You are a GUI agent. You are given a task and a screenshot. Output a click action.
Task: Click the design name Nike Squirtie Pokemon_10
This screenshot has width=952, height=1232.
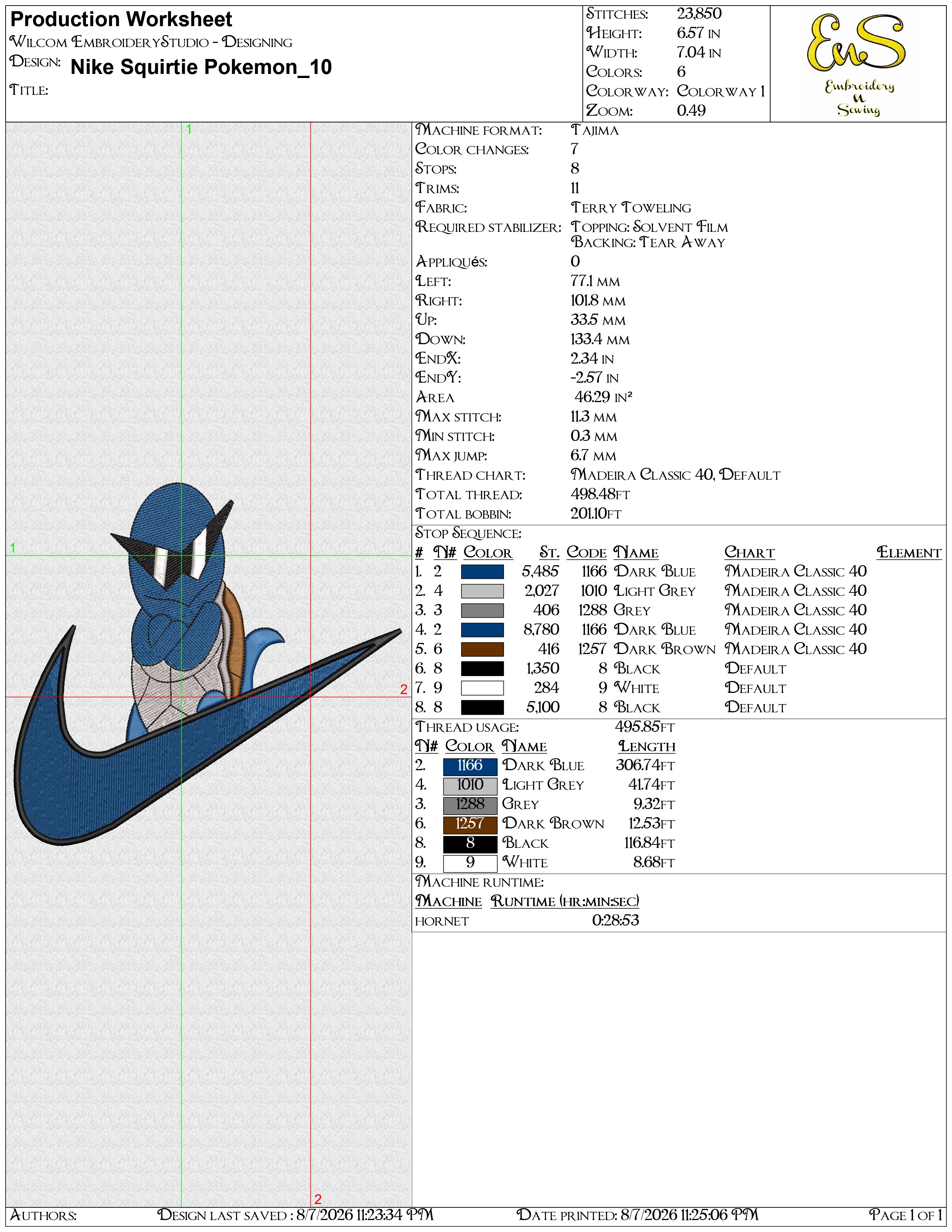click(201, 67)
